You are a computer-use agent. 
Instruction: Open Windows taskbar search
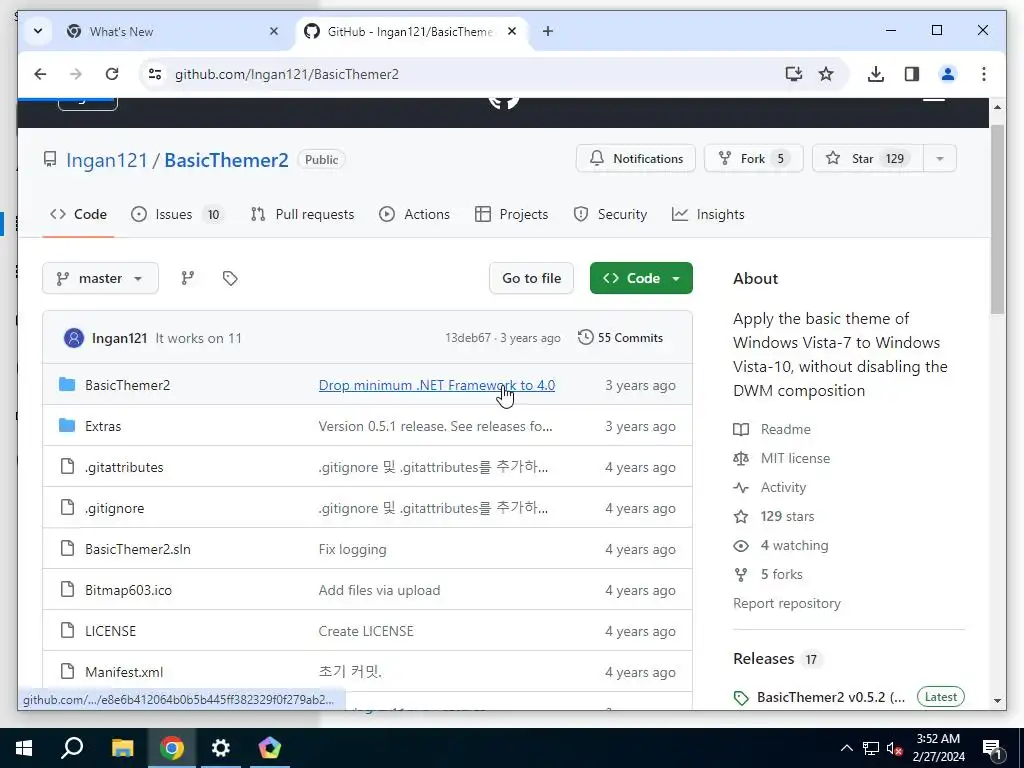(72, 748)
